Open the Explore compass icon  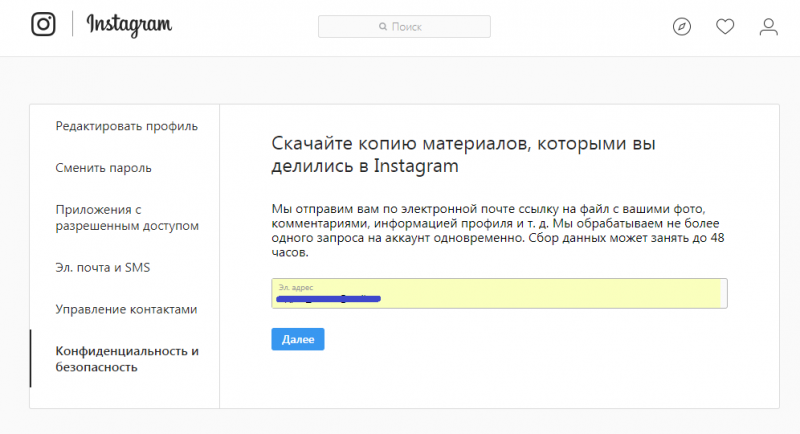pyautogui.click(x=682, y=27)
